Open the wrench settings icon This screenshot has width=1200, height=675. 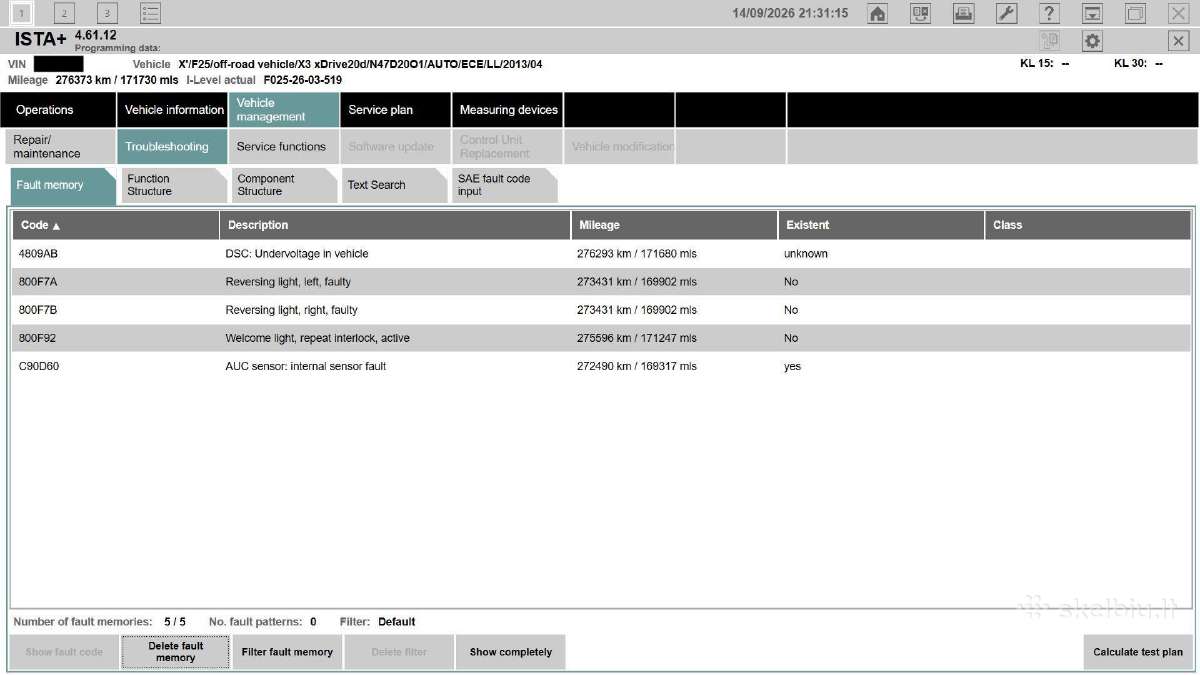click(x=1007, y=13)
